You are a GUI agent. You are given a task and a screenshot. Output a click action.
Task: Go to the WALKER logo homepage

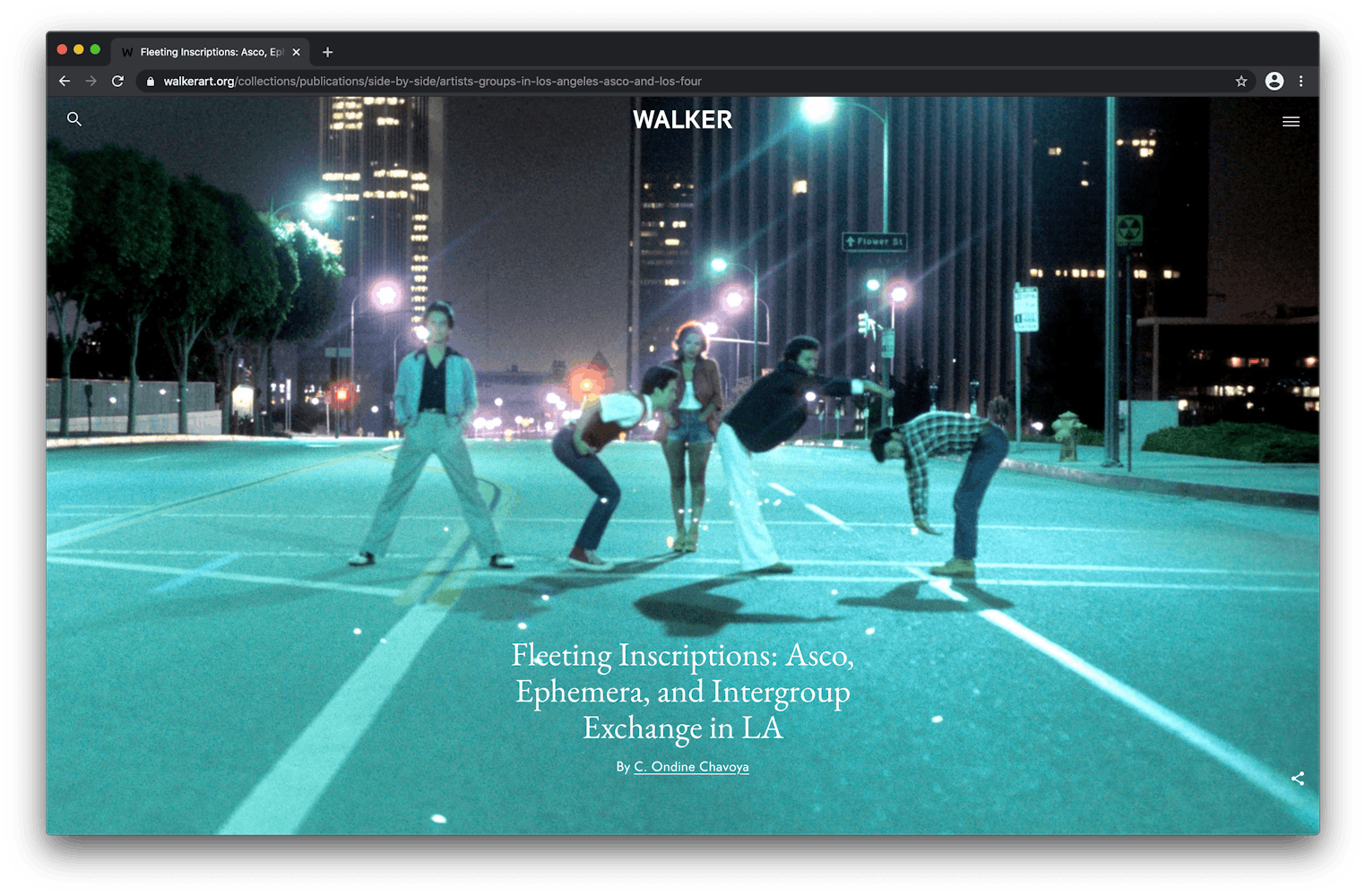682,120
